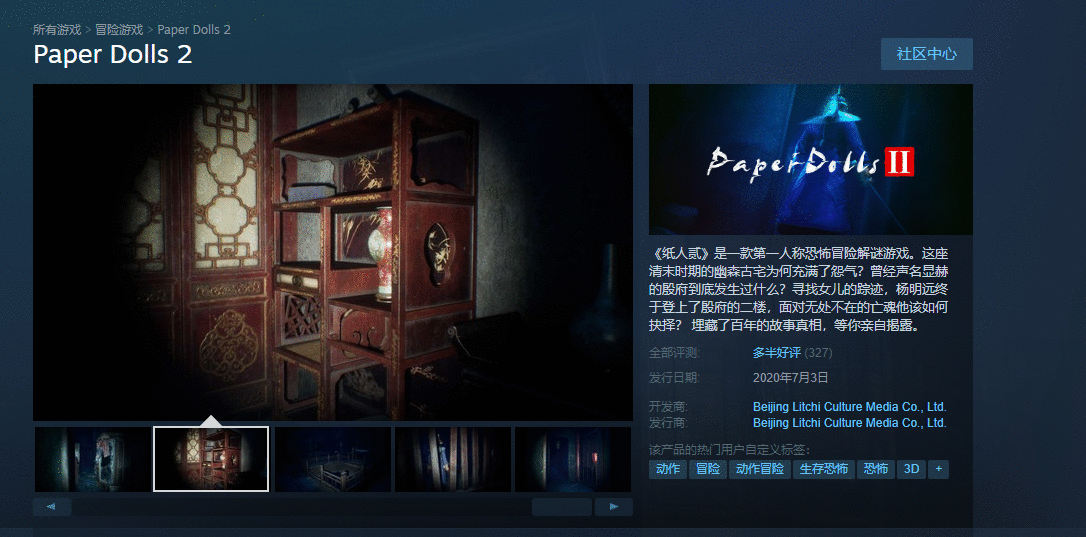This screenshot has height=537, width=1086.
Task: Select the 动作冒险 tag
Action: (760, 469)
